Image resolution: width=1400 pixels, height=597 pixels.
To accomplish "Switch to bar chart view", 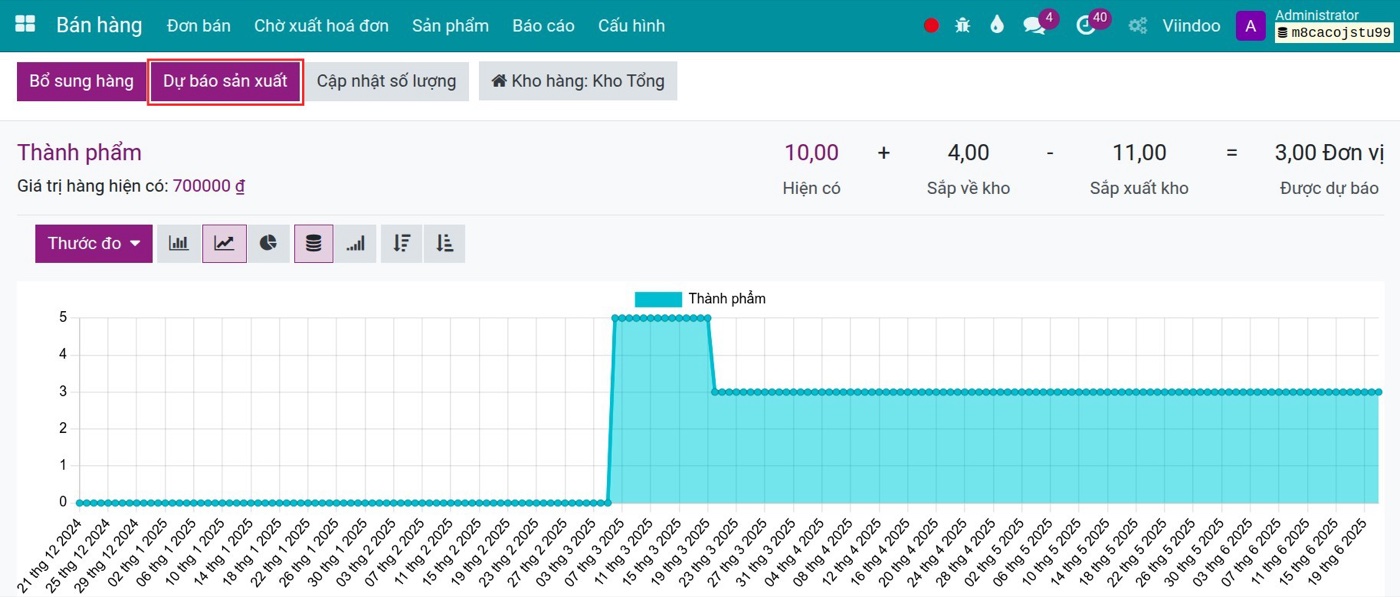I will coord(179,243).
